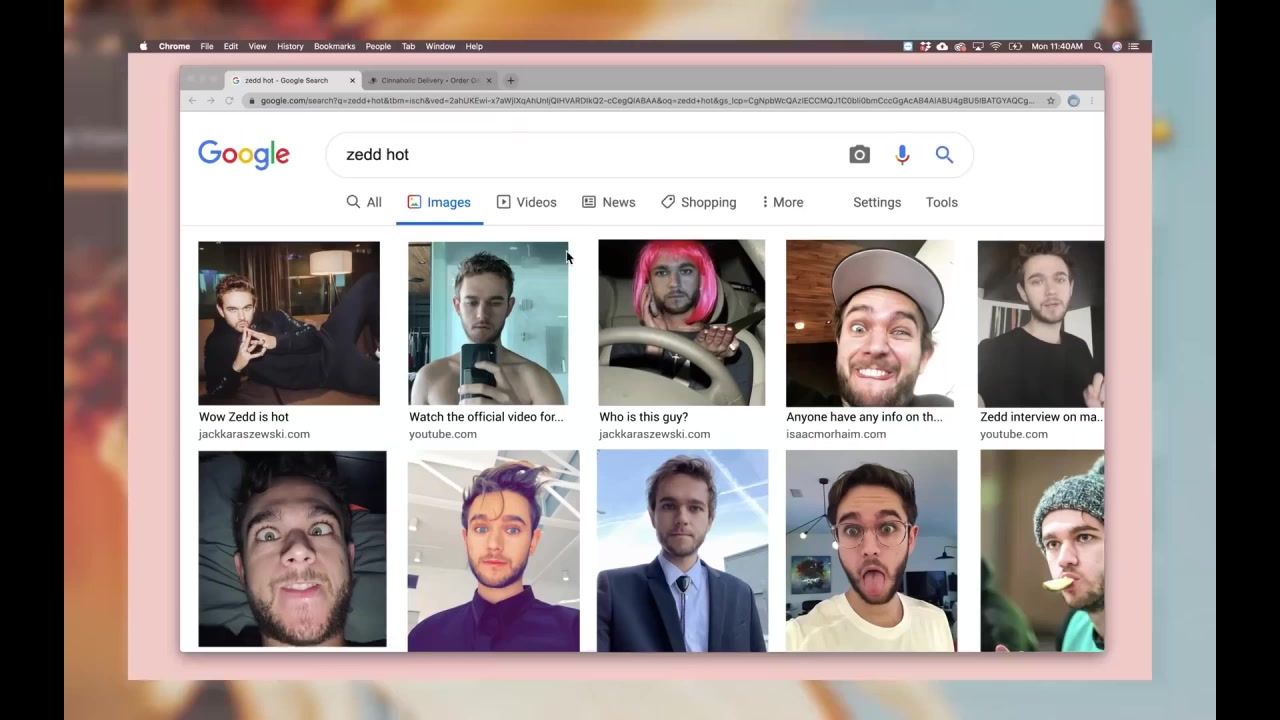Close the zedd hot Google Search tab
The width and height of the screenshot is (1280, 720).
352,80
